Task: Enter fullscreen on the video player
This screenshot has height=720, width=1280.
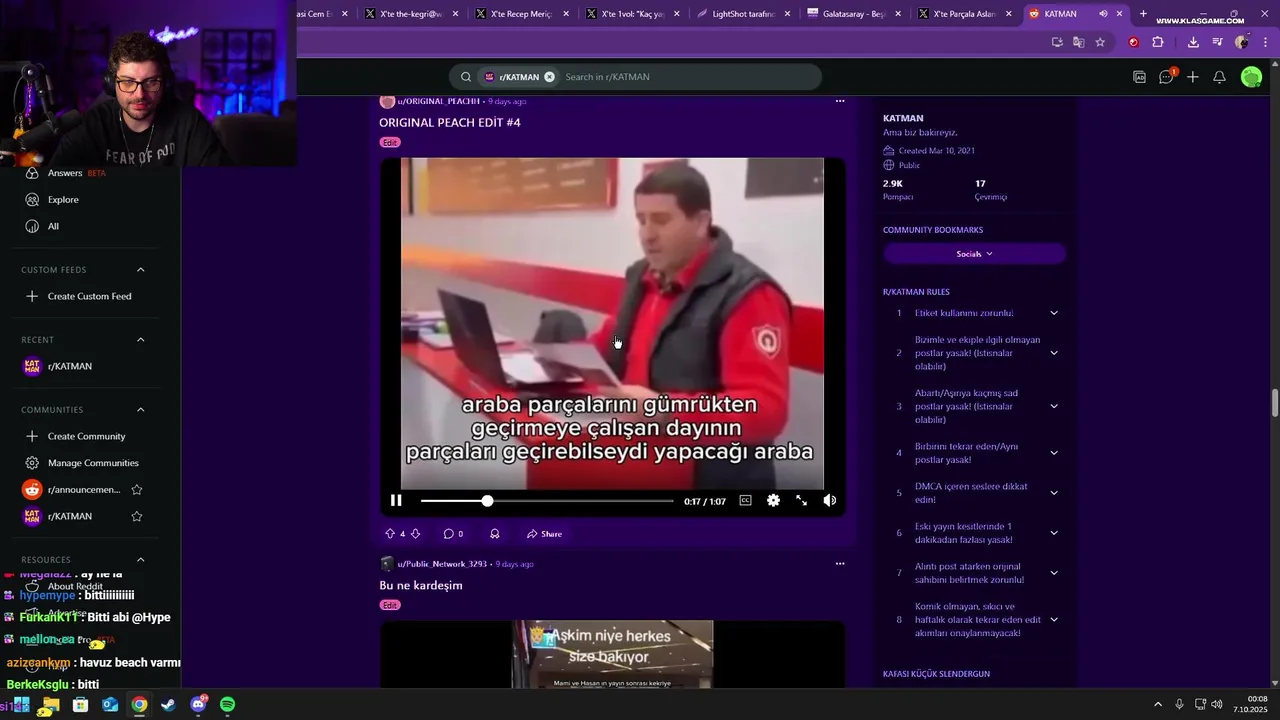Action: (801, 501)
